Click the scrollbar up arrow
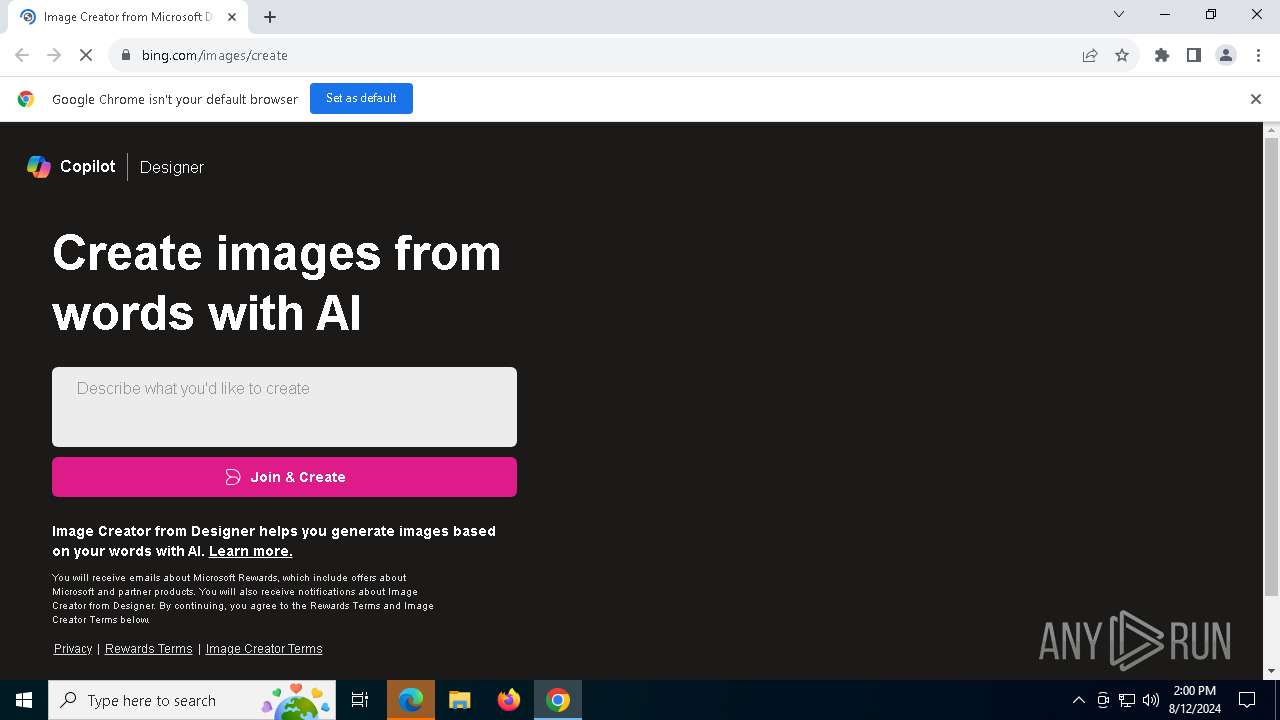The image size is (1280, 720). (x=1272, y=130)
